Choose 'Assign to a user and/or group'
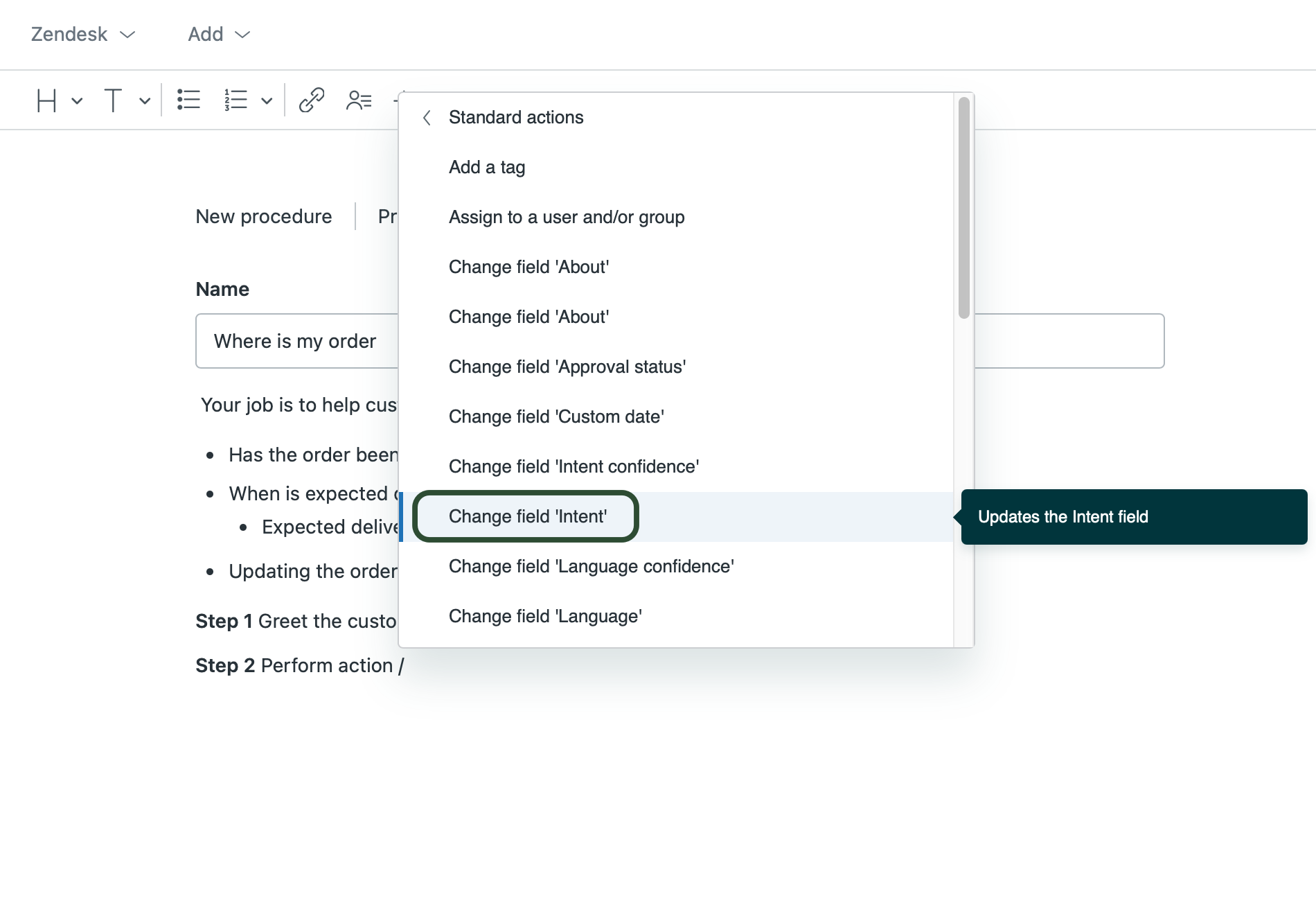This screenshot has height=905, width=1316. point(566,217)
